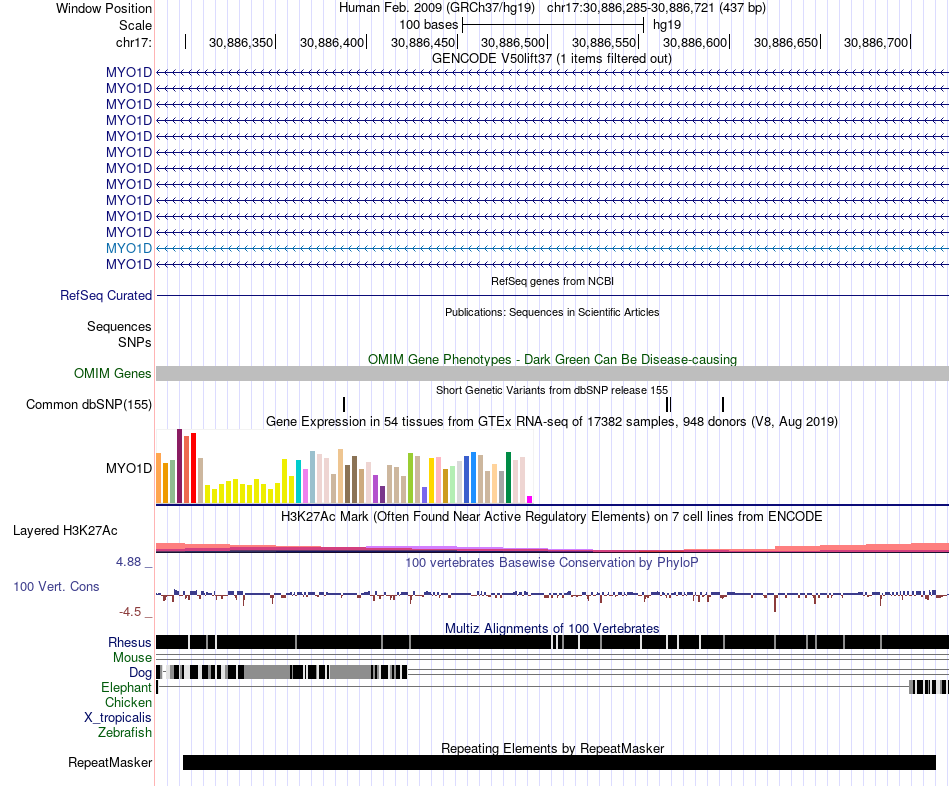The image size is (950, 786).
Task: Click the Repeating Elements by RepeatMasker title
Action: click(x=552, y=748)
